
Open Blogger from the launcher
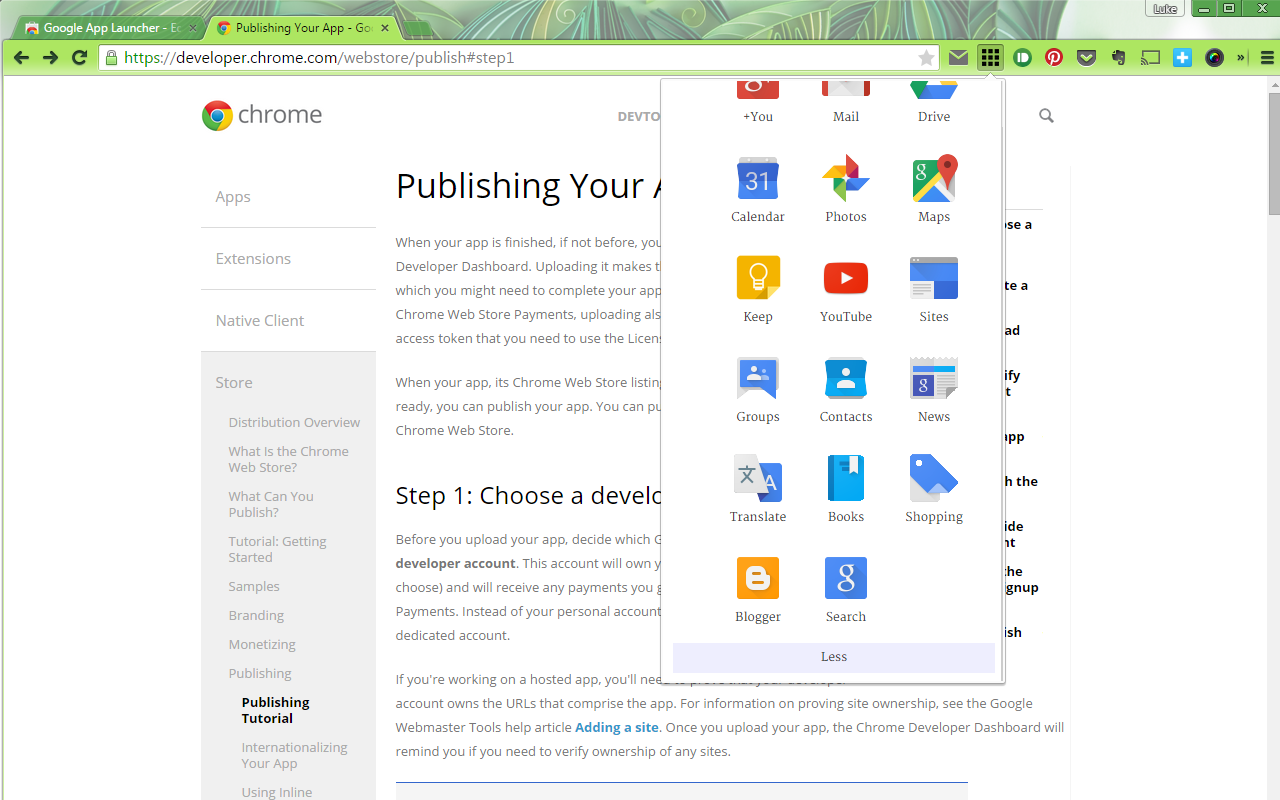pyautogui.click(x=758, y=590)
